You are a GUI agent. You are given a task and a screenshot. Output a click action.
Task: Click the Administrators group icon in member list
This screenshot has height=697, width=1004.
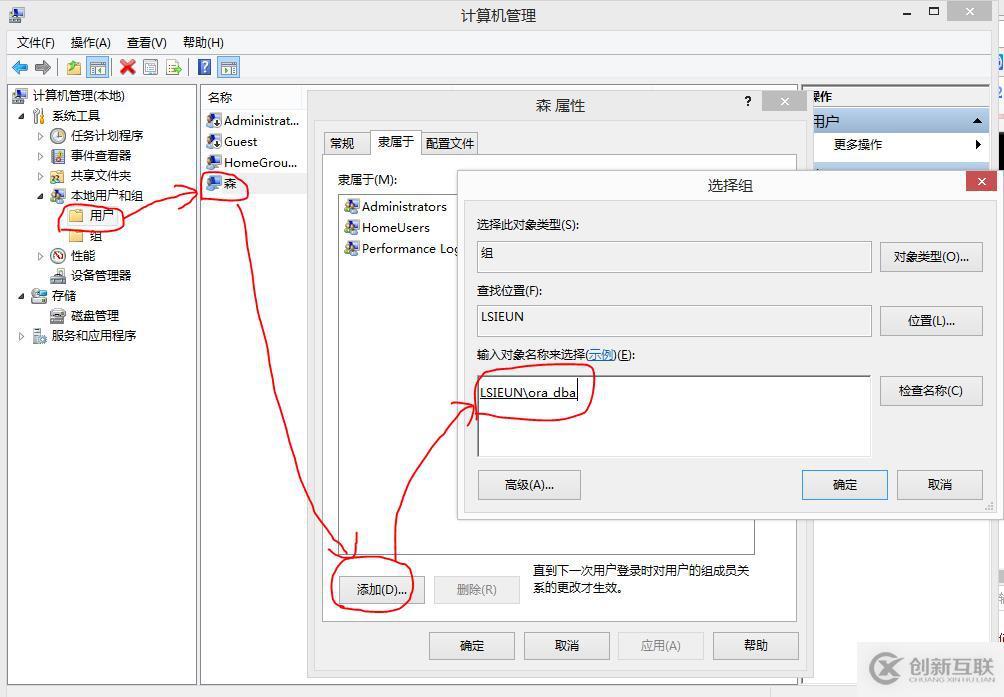point(352,206)
